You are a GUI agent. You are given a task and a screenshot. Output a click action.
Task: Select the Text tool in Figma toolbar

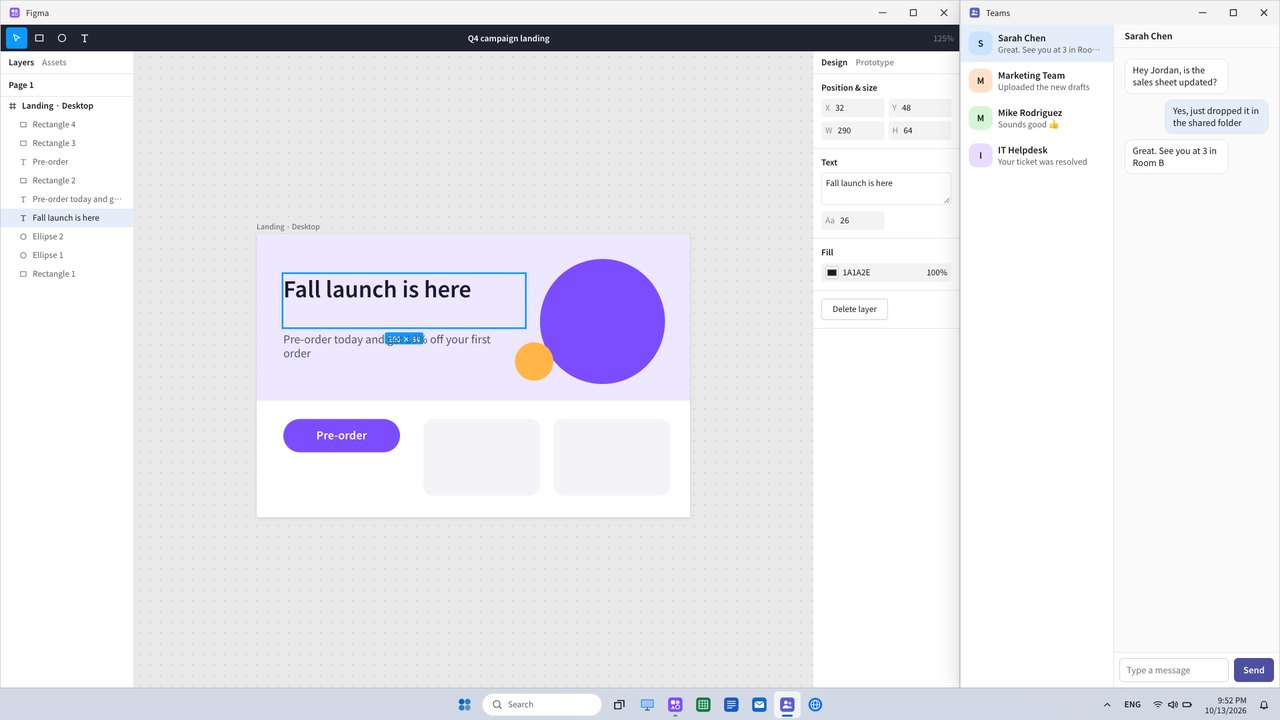[x=84, y=38]
